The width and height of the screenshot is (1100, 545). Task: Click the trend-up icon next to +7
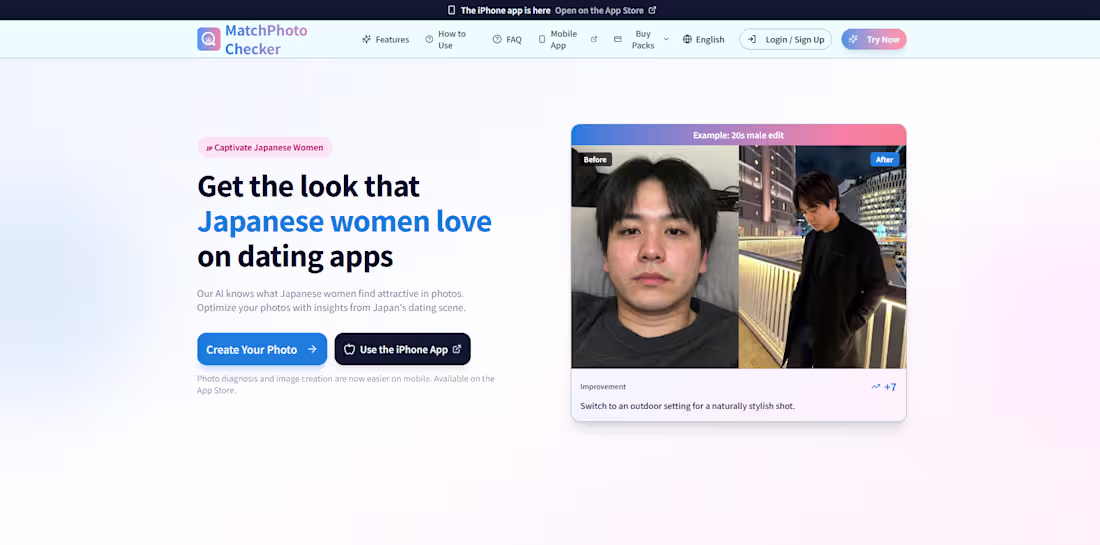pyautogui.click(x=876, y=386)
